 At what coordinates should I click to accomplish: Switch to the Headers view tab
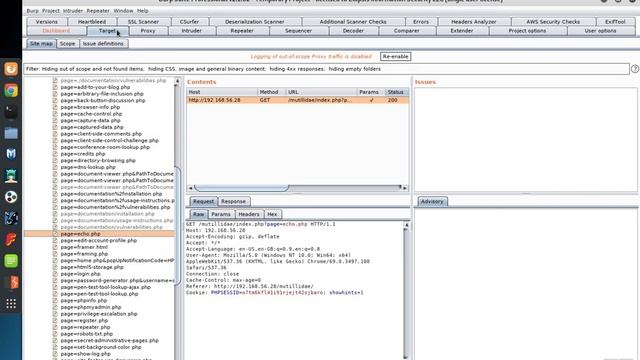(249, 214)
